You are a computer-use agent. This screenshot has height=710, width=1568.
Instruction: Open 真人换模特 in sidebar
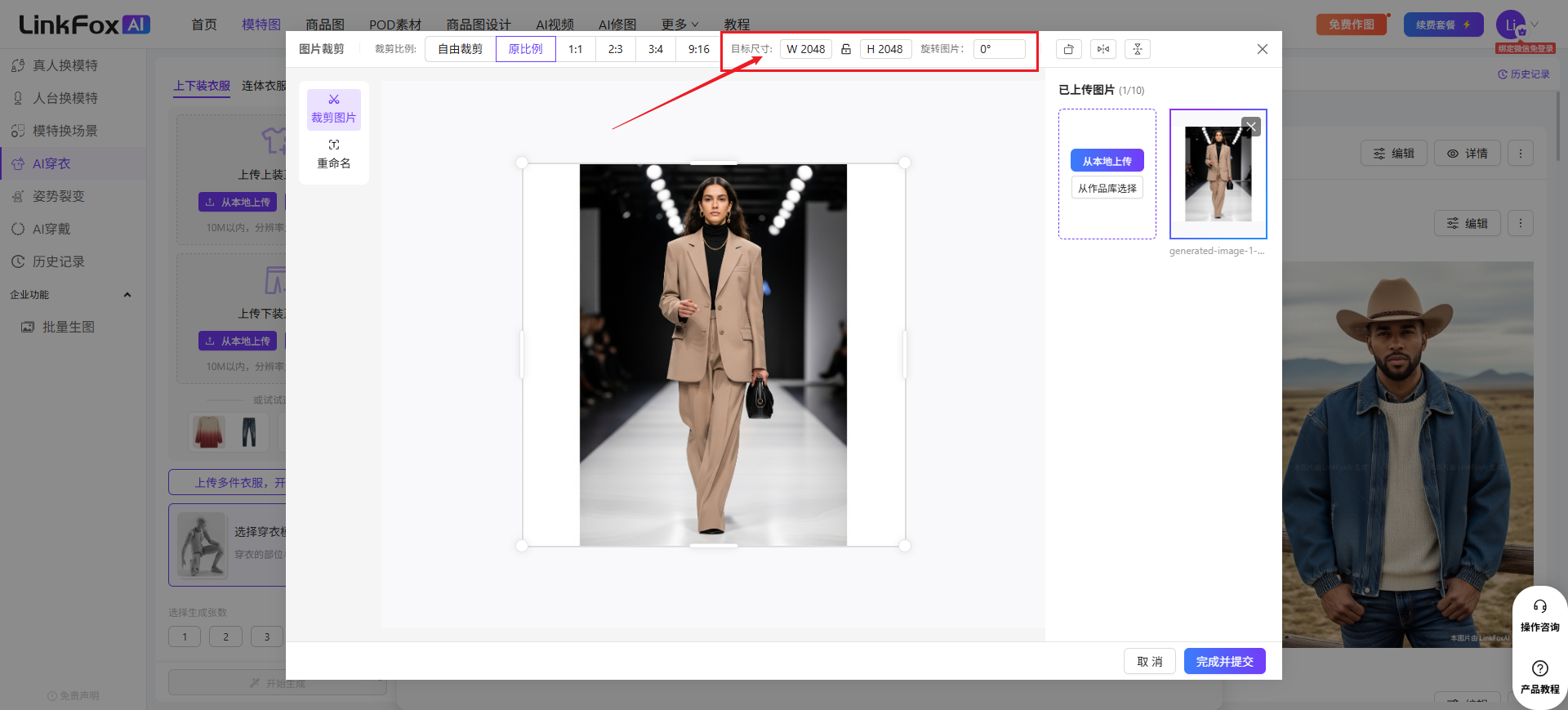point(65,65)
